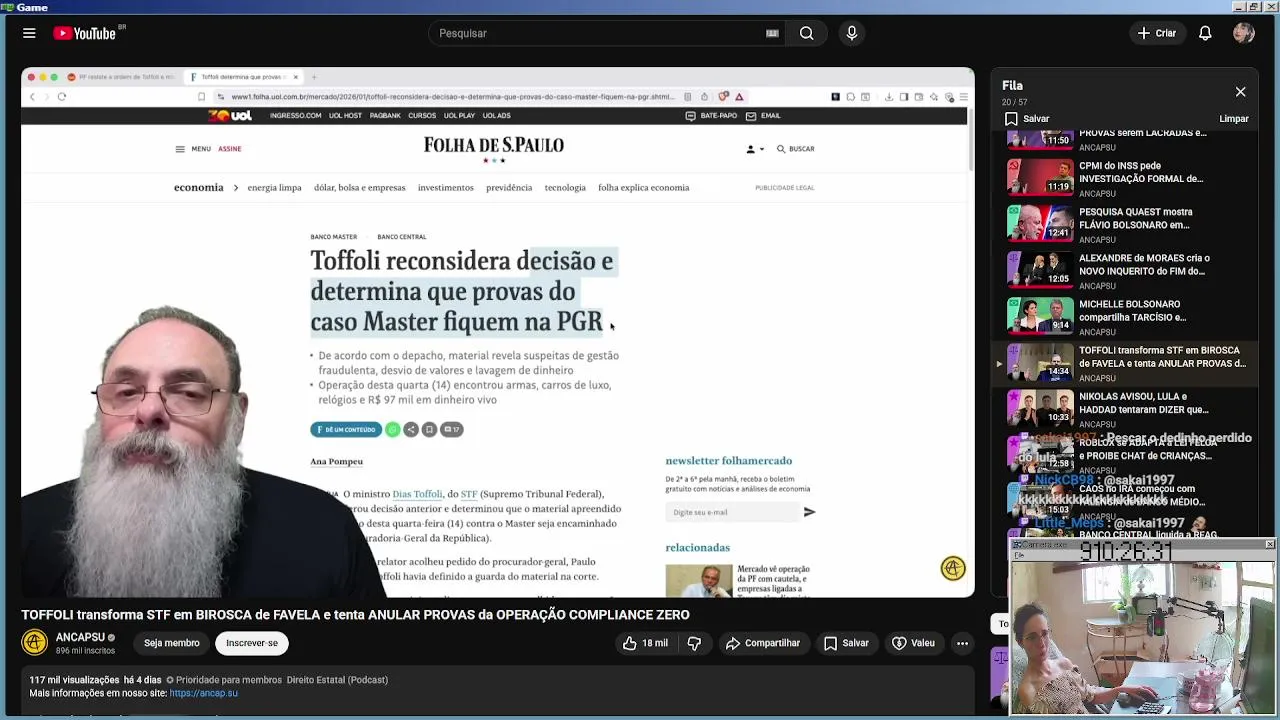Close the webcam overlay window
This screenshot has height=720, width=1280.
click(x=1269, y=544)
